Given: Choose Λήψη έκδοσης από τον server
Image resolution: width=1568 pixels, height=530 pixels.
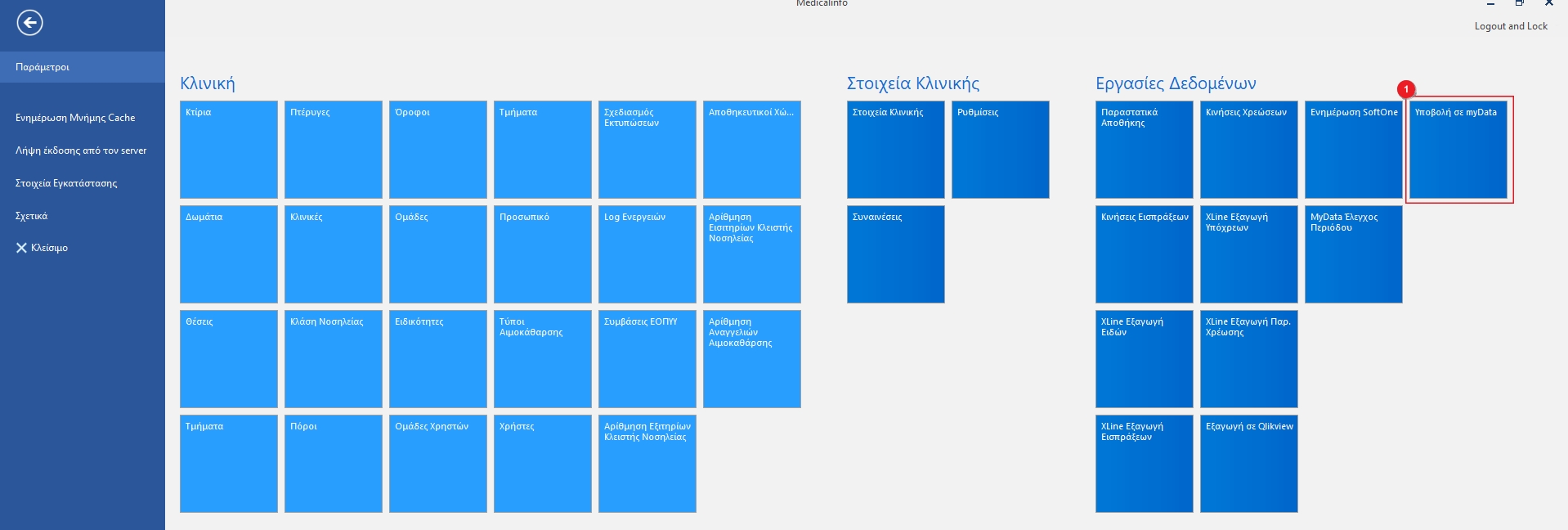Looking at the screenshot, I should pyautogui.click(x=81, y=150).
